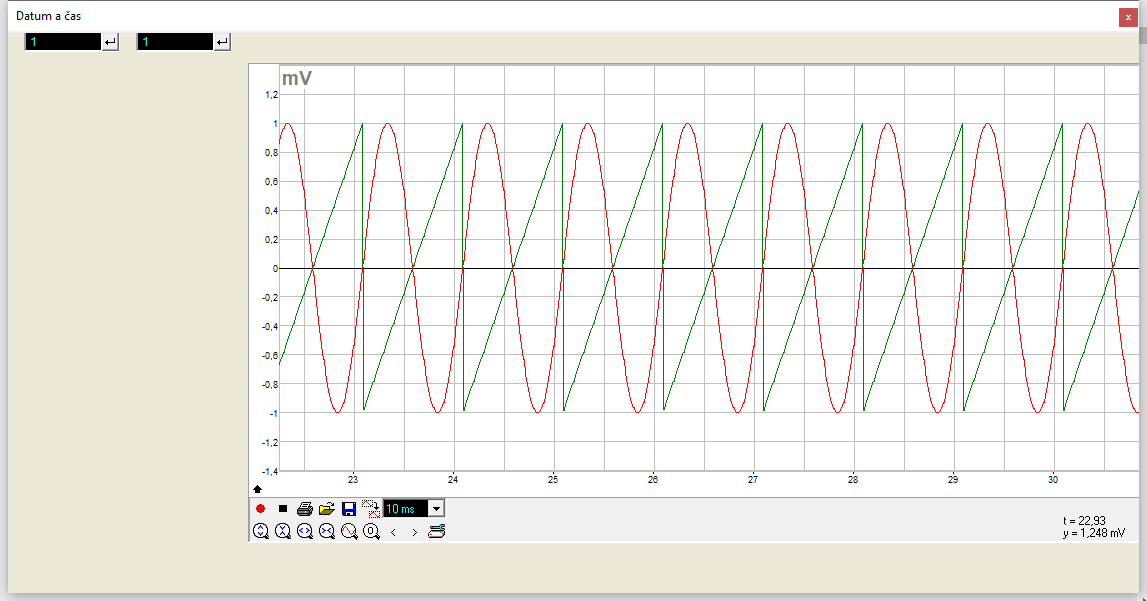Confirm first value with the enter button

(110, 42)
